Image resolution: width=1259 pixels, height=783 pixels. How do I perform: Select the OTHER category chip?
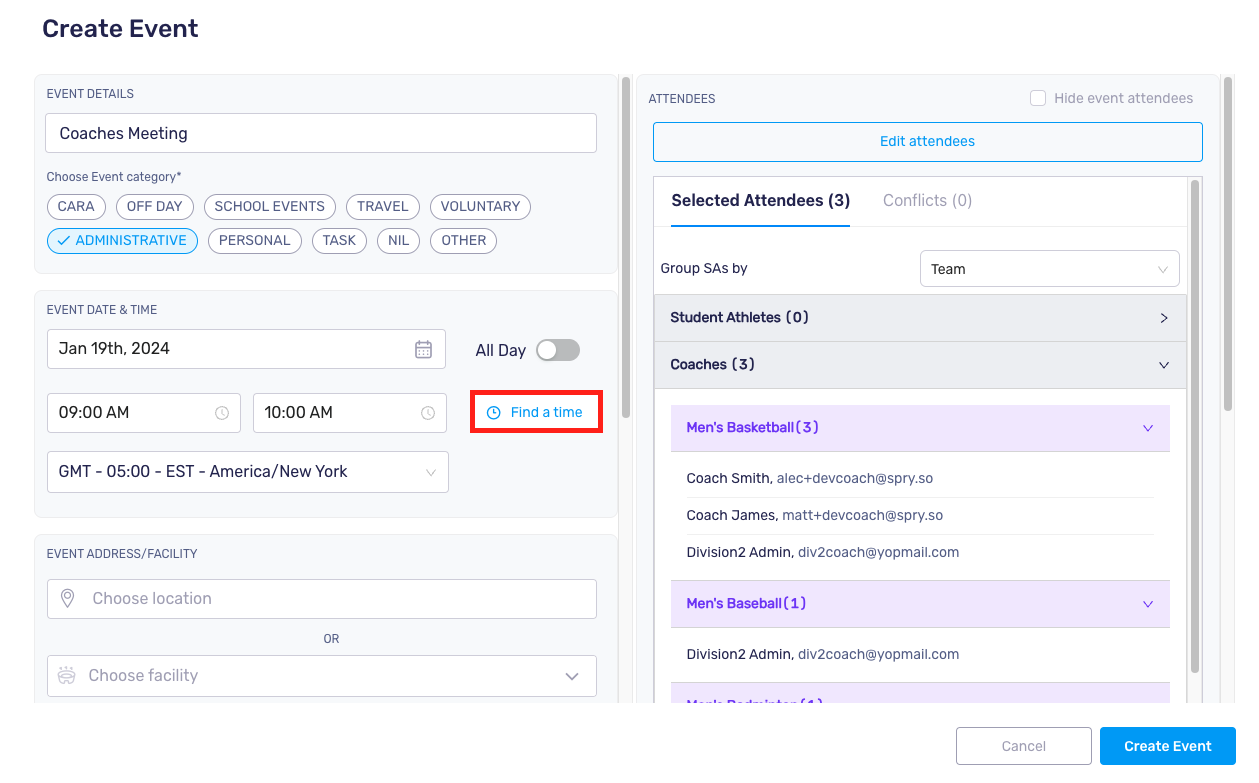(464, 240)
